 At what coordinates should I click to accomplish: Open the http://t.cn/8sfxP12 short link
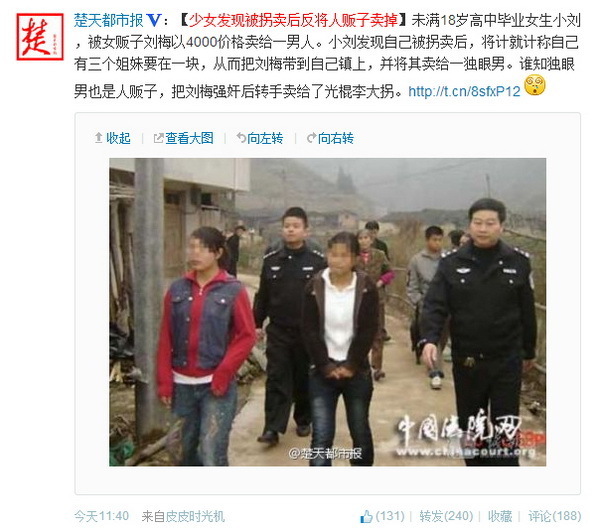tap(464, 91)
